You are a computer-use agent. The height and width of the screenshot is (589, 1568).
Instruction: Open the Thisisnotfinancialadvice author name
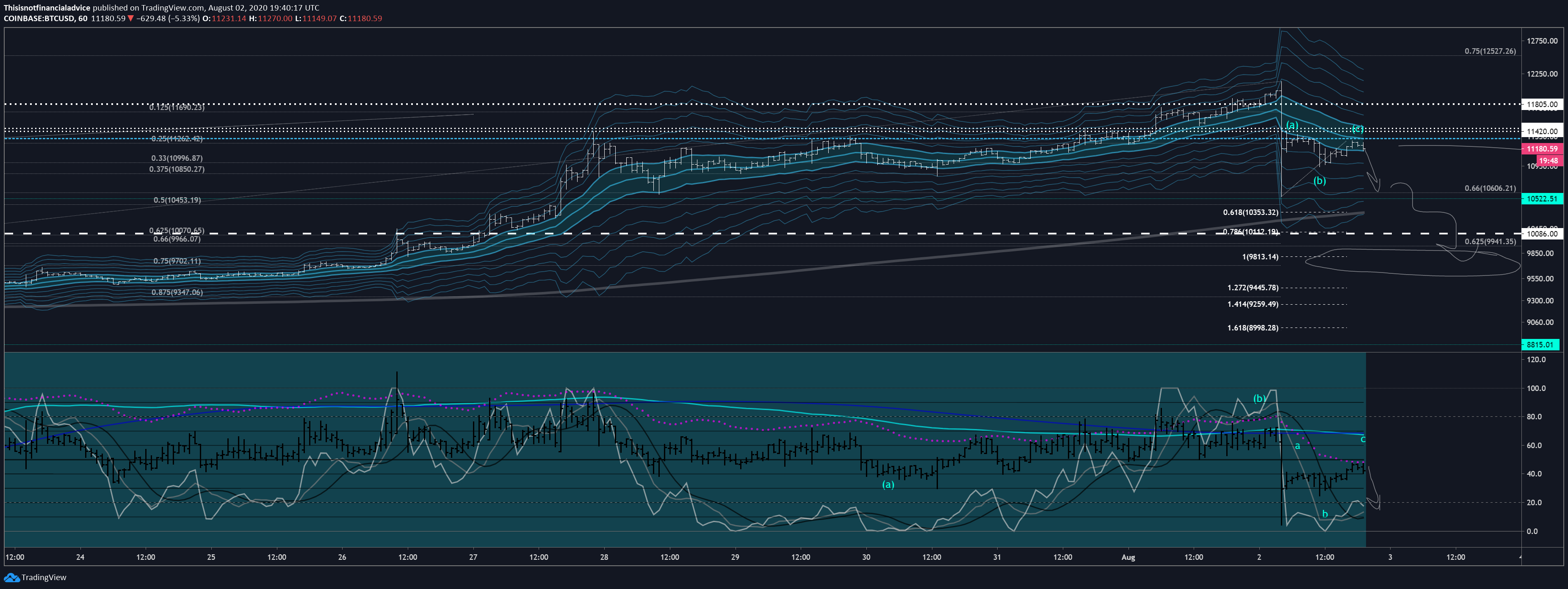[x=47, y=8]
